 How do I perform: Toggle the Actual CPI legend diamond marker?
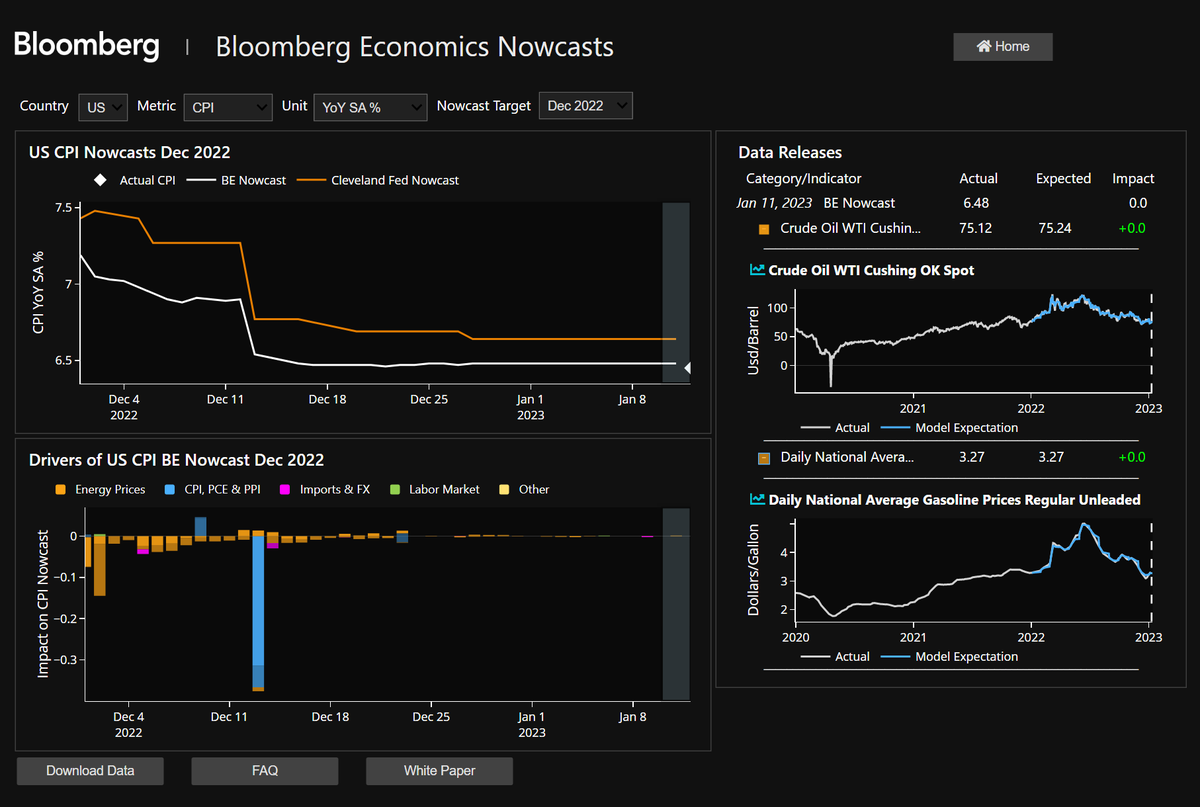tap(99, 181)
